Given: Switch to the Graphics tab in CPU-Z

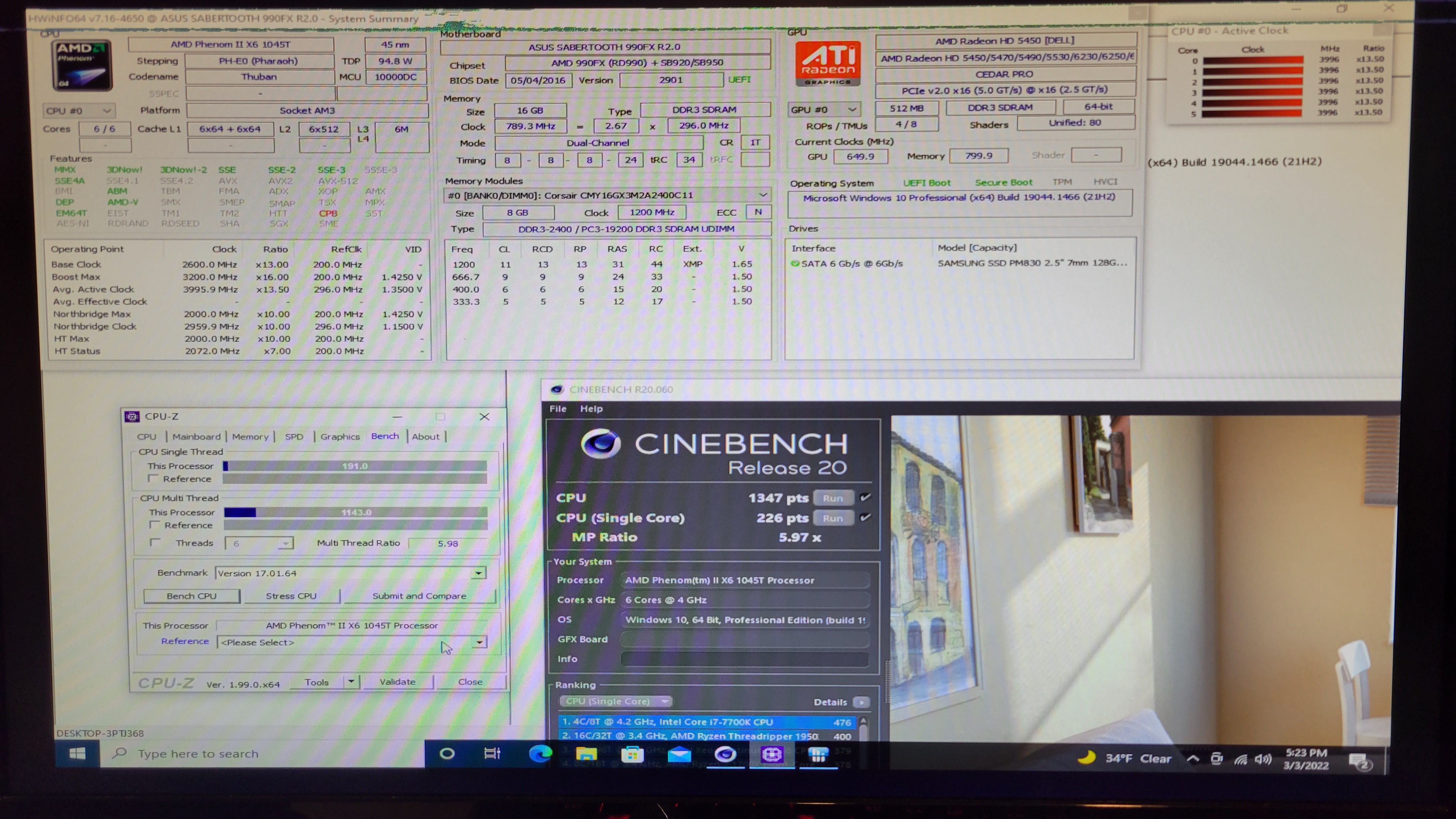Looking at the screenshot, I should click(340, 436).
